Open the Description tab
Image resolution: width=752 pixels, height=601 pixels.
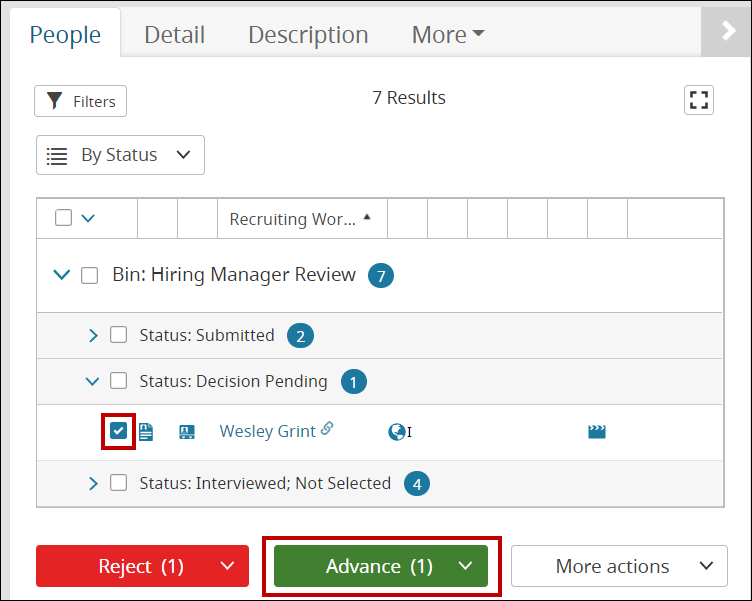[308, 34]
